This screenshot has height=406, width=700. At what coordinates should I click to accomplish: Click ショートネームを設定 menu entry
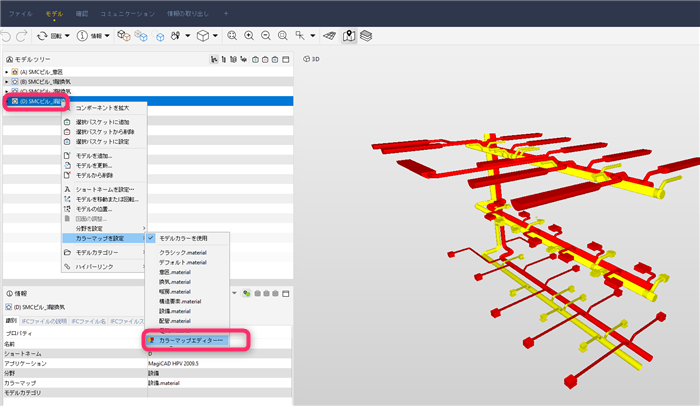pyautogui.click(x=104, y=189)
